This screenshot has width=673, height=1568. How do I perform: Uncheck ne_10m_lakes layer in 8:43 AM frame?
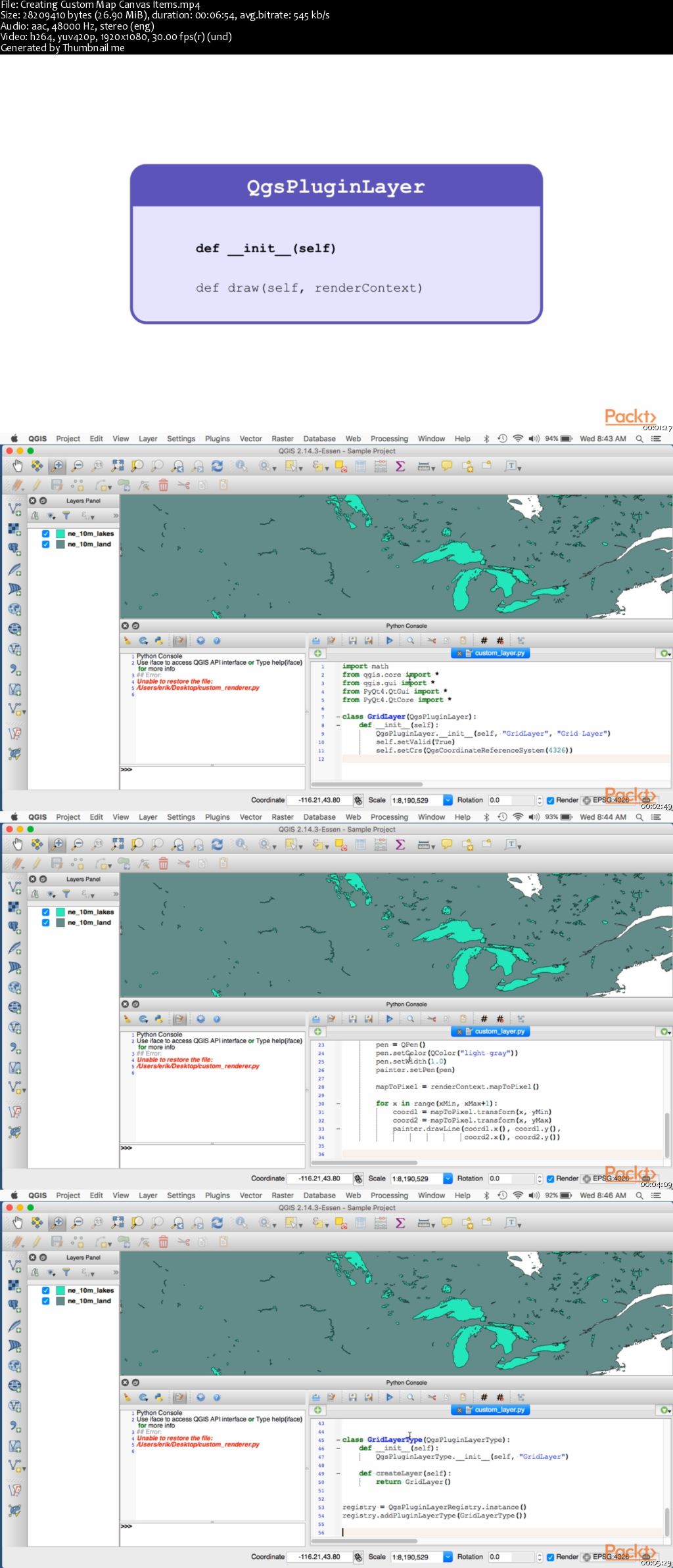pyautogui.click(x=45, y=534)
